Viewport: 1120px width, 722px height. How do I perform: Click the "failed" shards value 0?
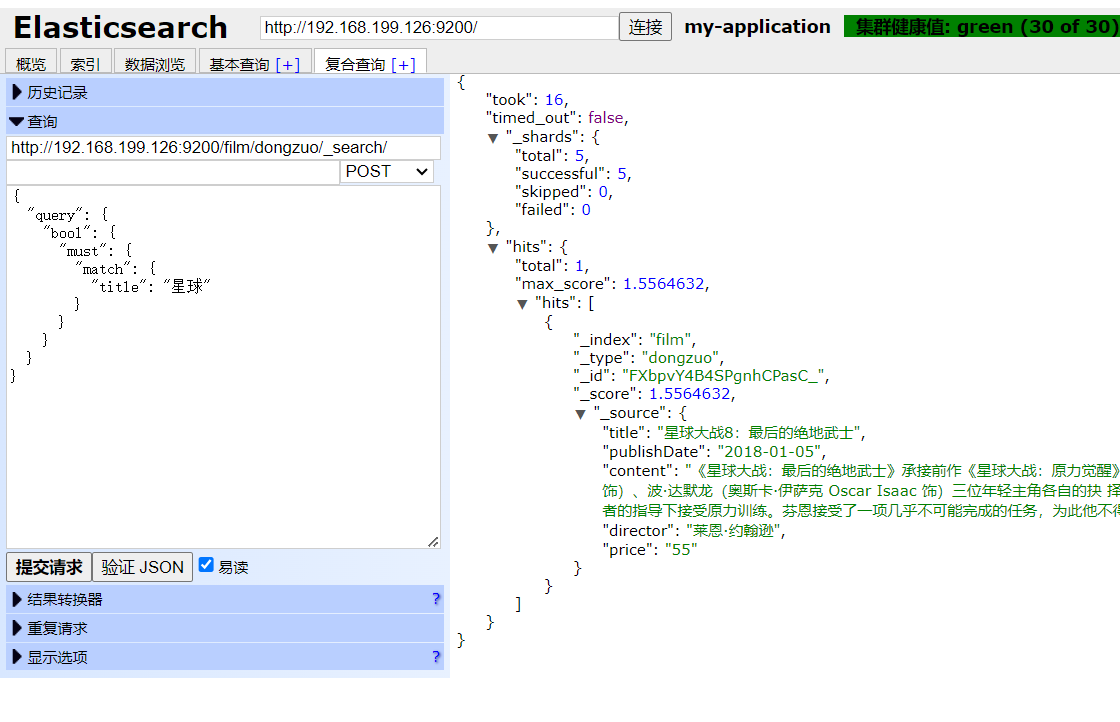[x=586, y=210]
